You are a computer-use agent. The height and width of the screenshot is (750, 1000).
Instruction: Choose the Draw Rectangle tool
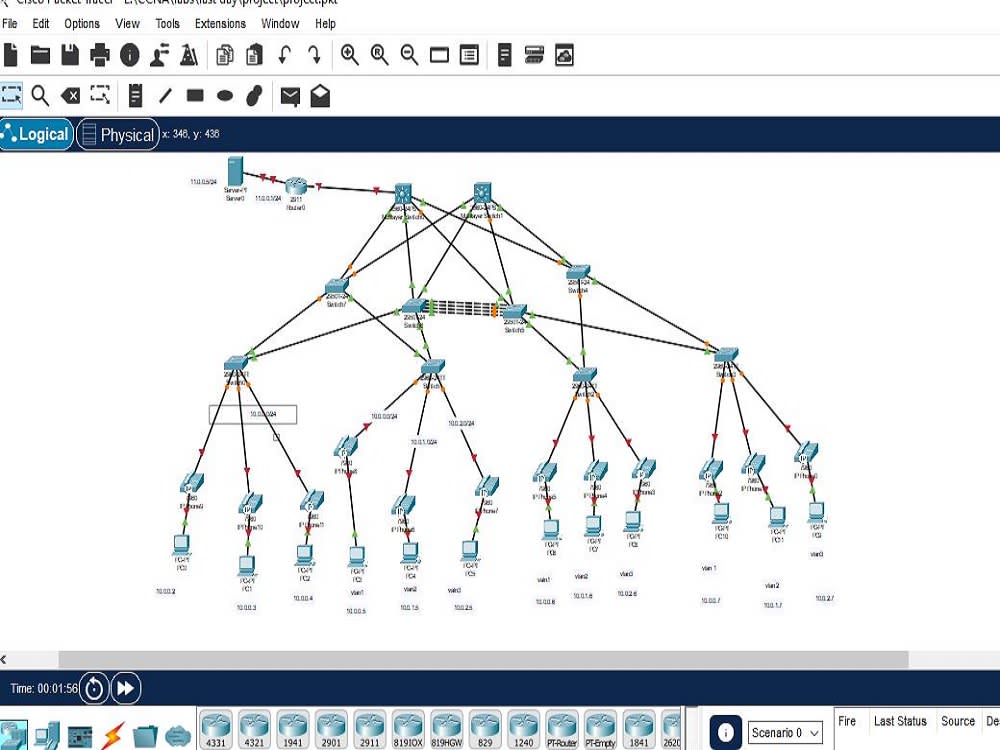195,96
